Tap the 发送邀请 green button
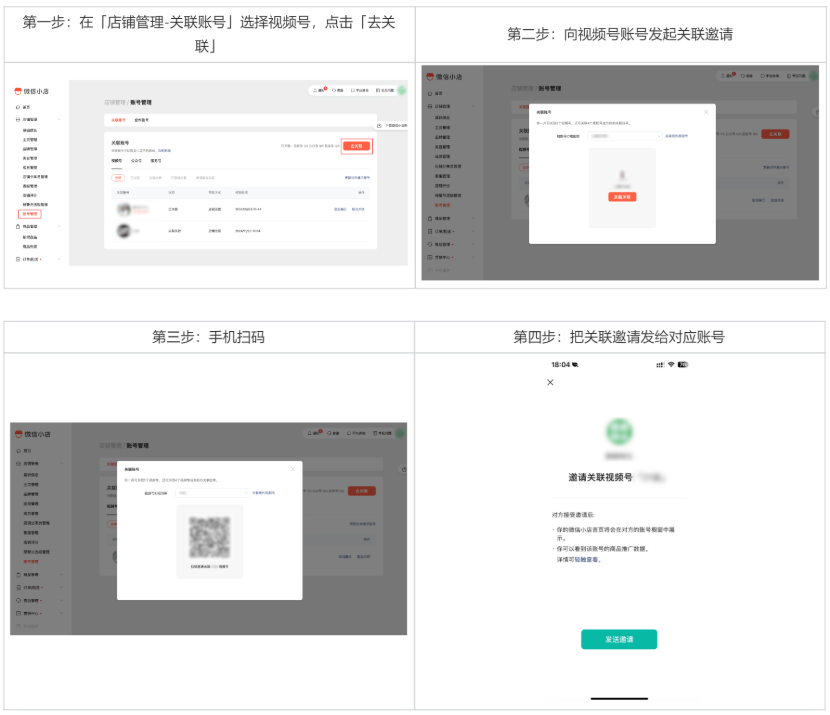The height and width of the screenshot is (715, 830). pyautogui.click(x=619, y=639)
